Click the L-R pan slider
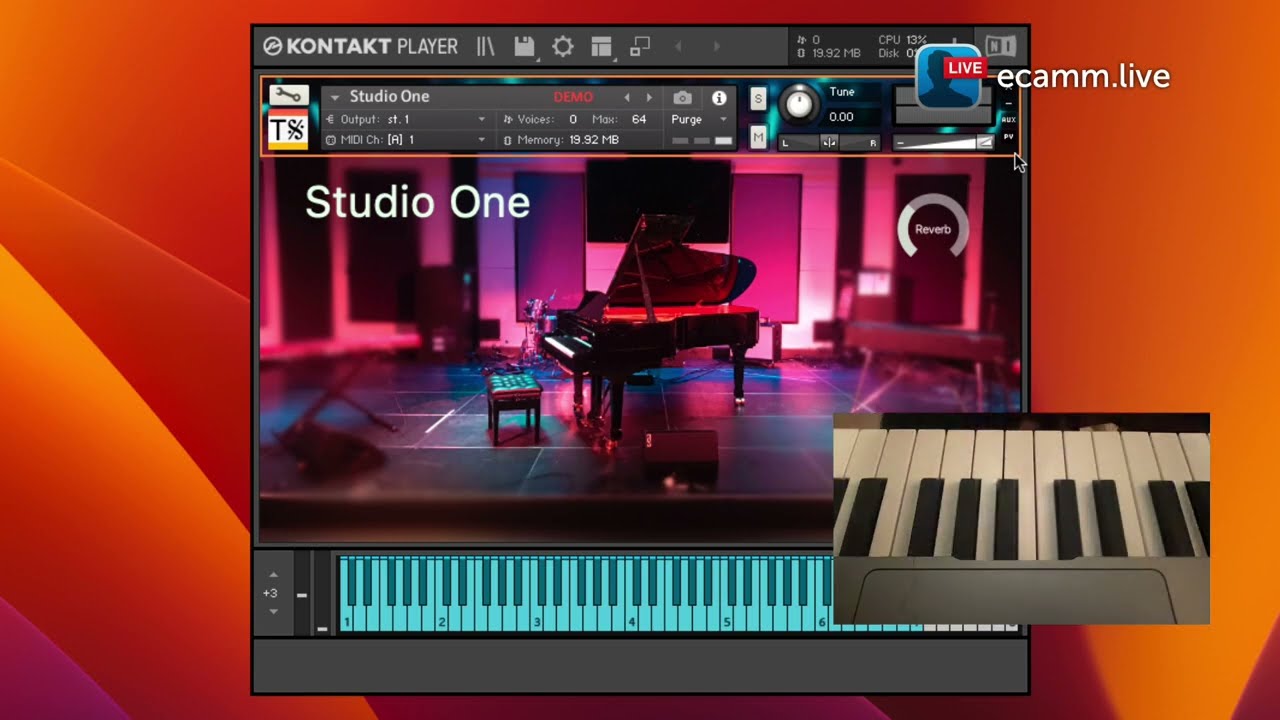 829,143
